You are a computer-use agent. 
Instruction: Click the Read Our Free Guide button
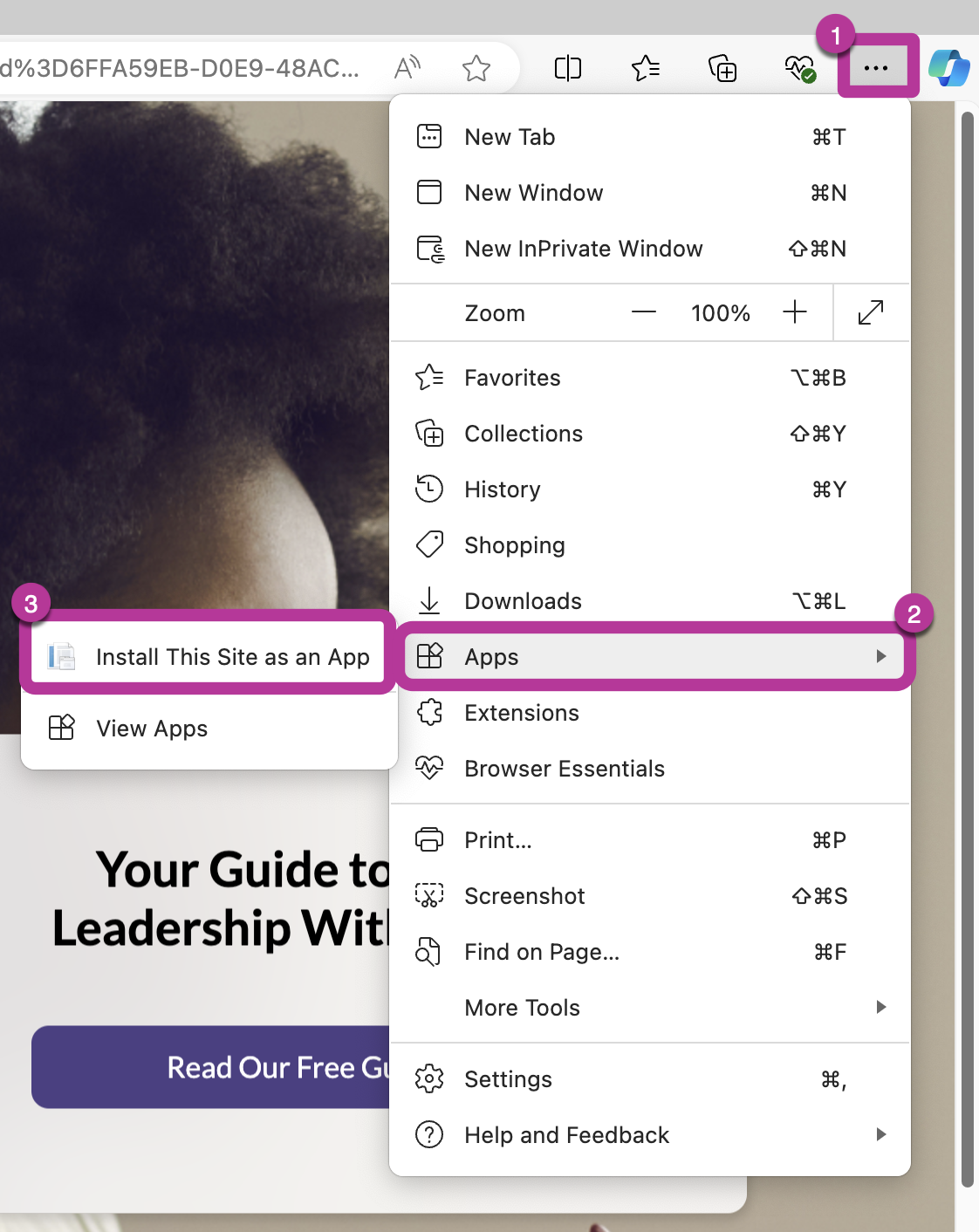(x=210, y=1067)
